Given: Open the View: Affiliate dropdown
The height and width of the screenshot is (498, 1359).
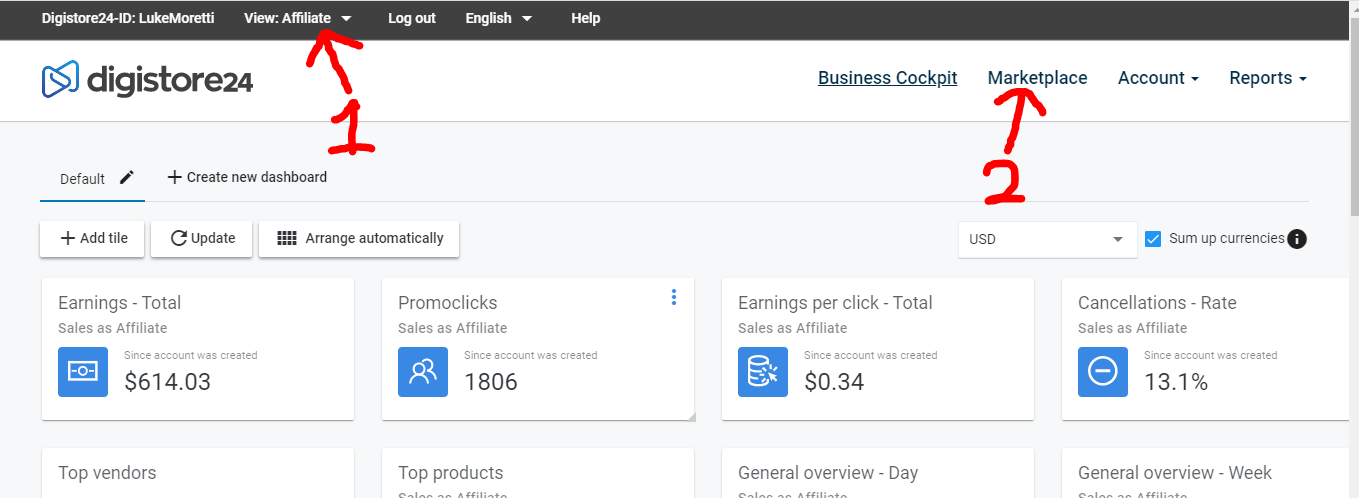Looking at the screenshot, I should click(x=297, y=18).
